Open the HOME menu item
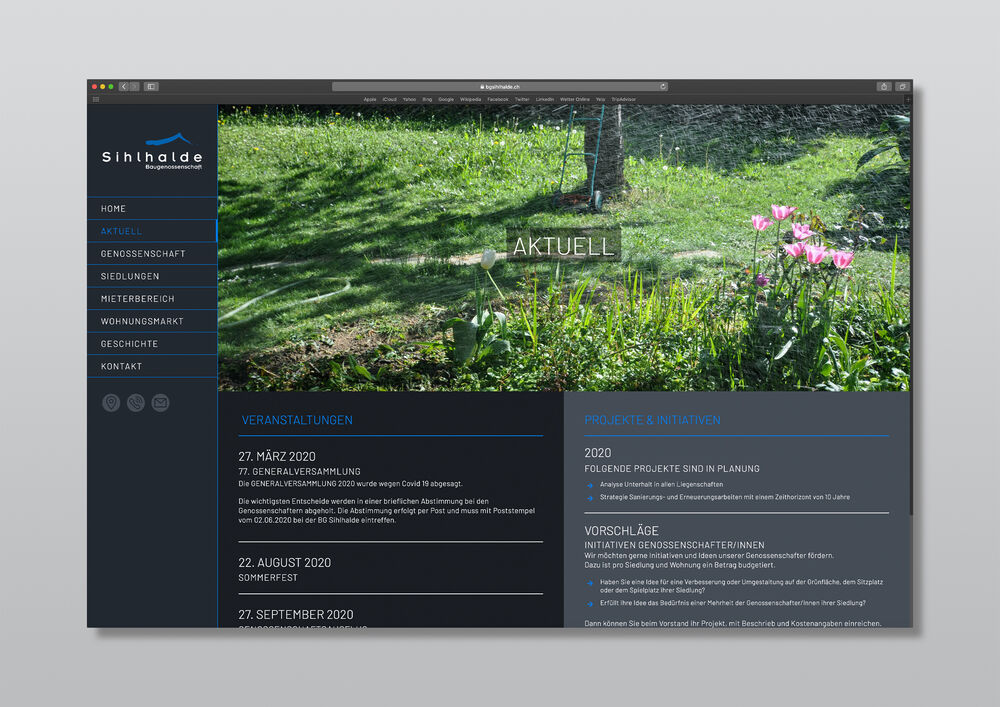 pyautogui.click(x=113, y=209)
